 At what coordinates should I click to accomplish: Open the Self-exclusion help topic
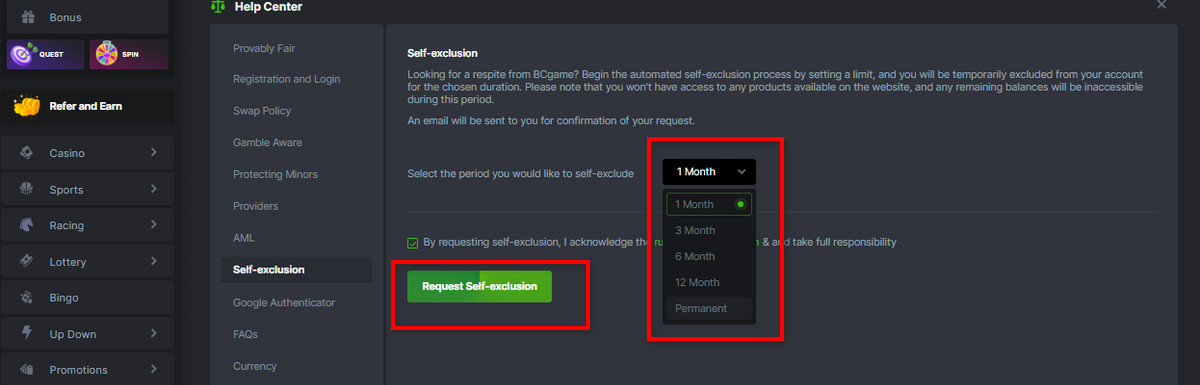tap(296, 270)
